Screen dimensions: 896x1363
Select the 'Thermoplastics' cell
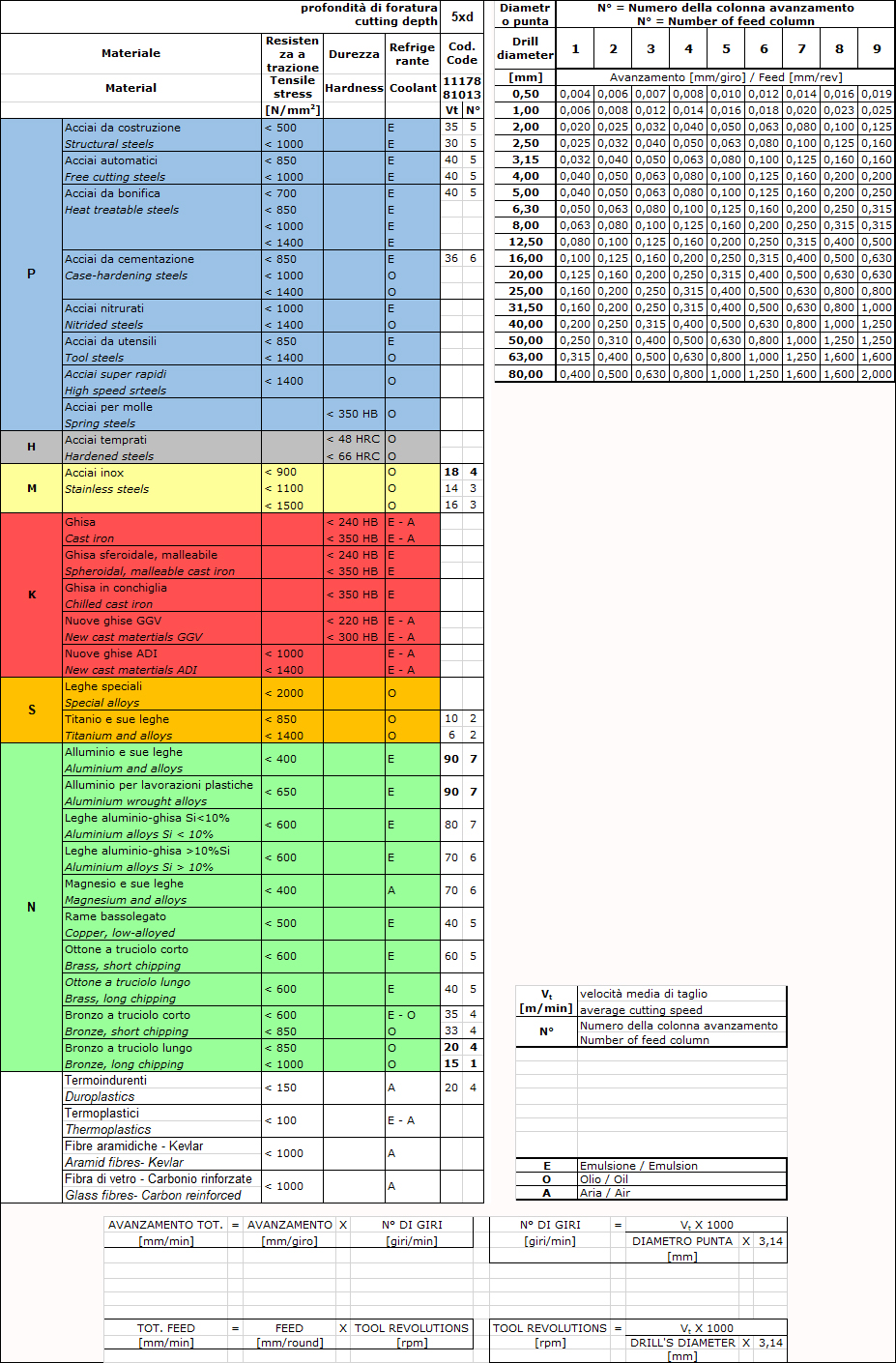[x=162, y=1129]
